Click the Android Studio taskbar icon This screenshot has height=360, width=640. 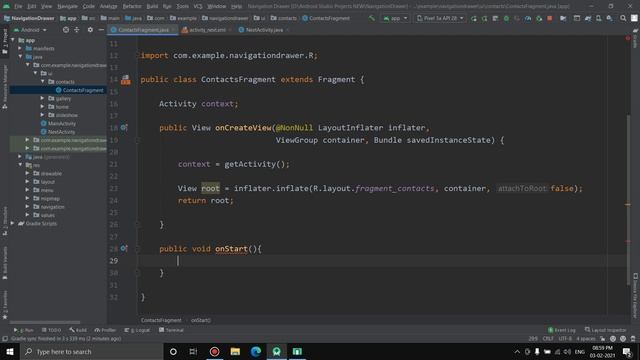pos(277,351)
